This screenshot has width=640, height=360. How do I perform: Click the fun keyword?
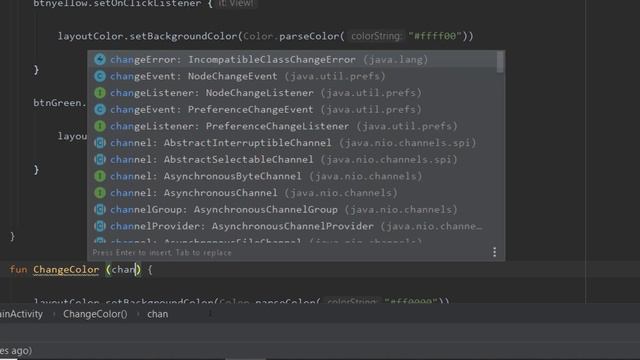[18, 270]
